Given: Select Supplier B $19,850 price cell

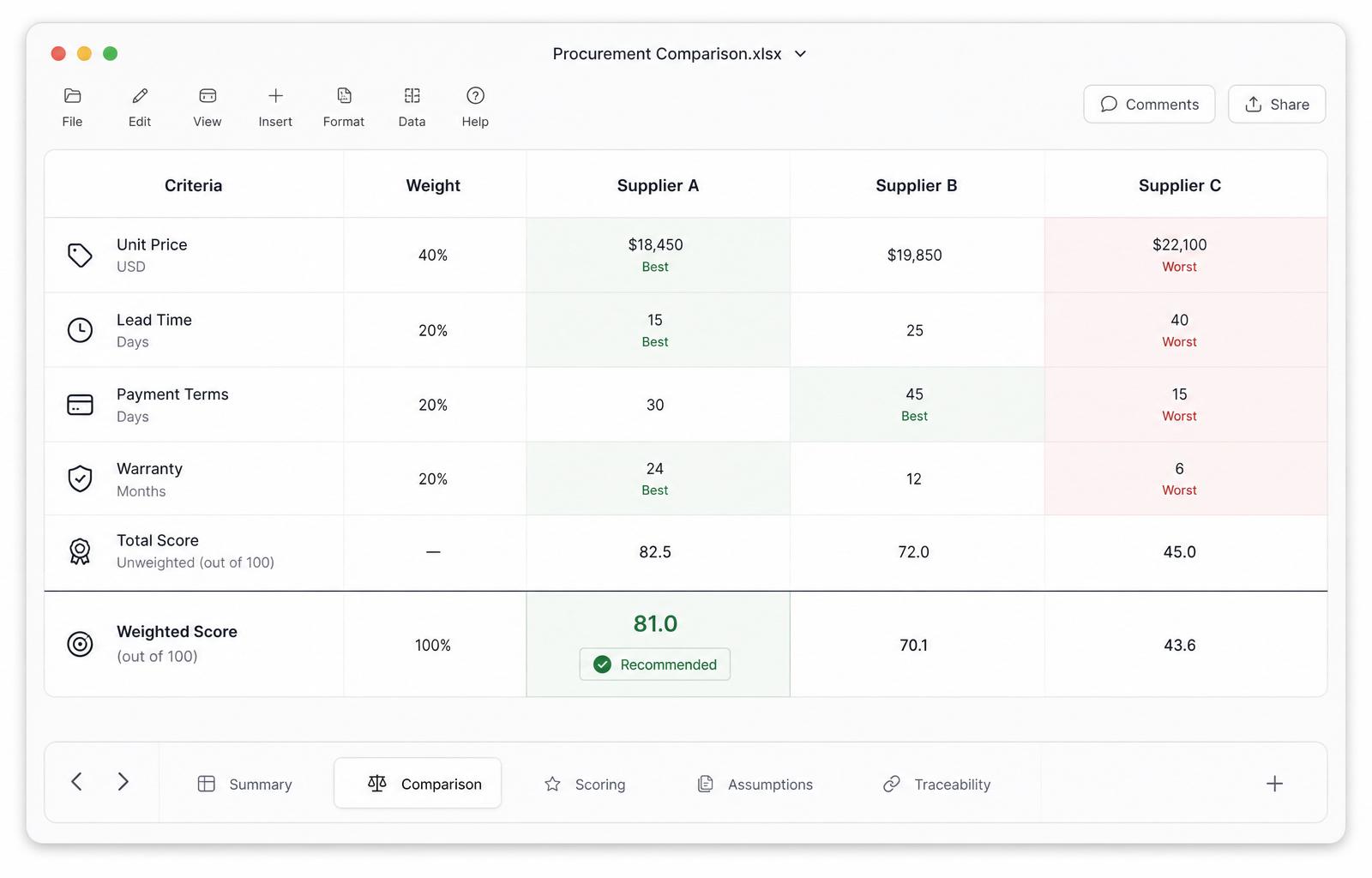Looking at the screenshot, I should pos(917,256).
